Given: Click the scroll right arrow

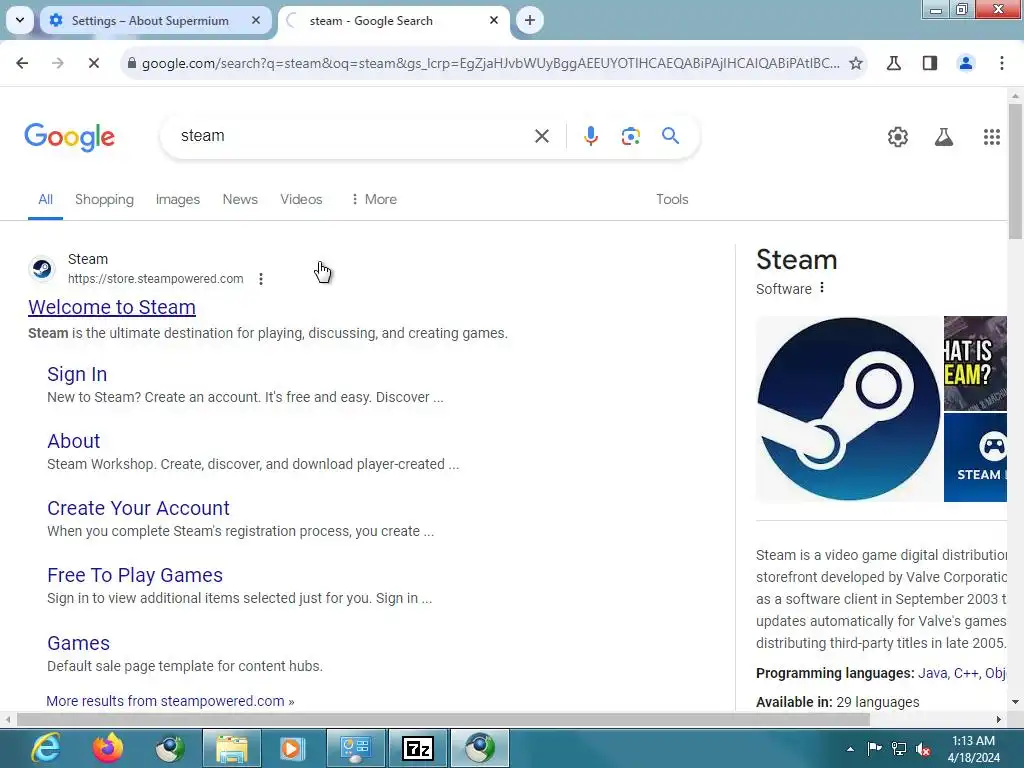Looking at the screenshot, I should [x=999, y=719].
